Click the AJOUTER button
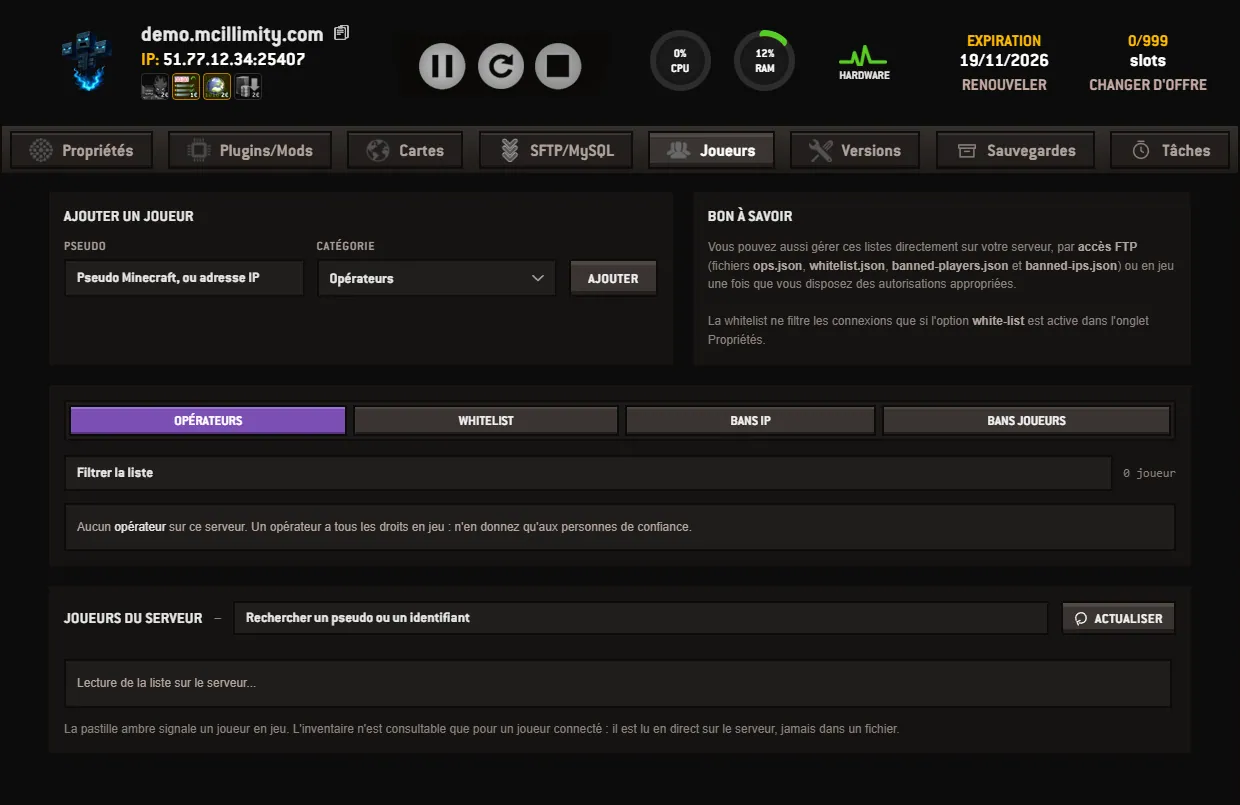The height and width of the screenshot is (805, 1240). pyautogui.click(x=613, y=278)
